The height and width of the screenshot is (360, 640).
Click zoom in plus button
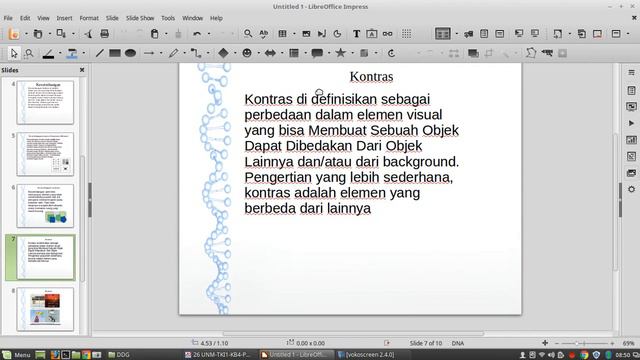point(612,343)
